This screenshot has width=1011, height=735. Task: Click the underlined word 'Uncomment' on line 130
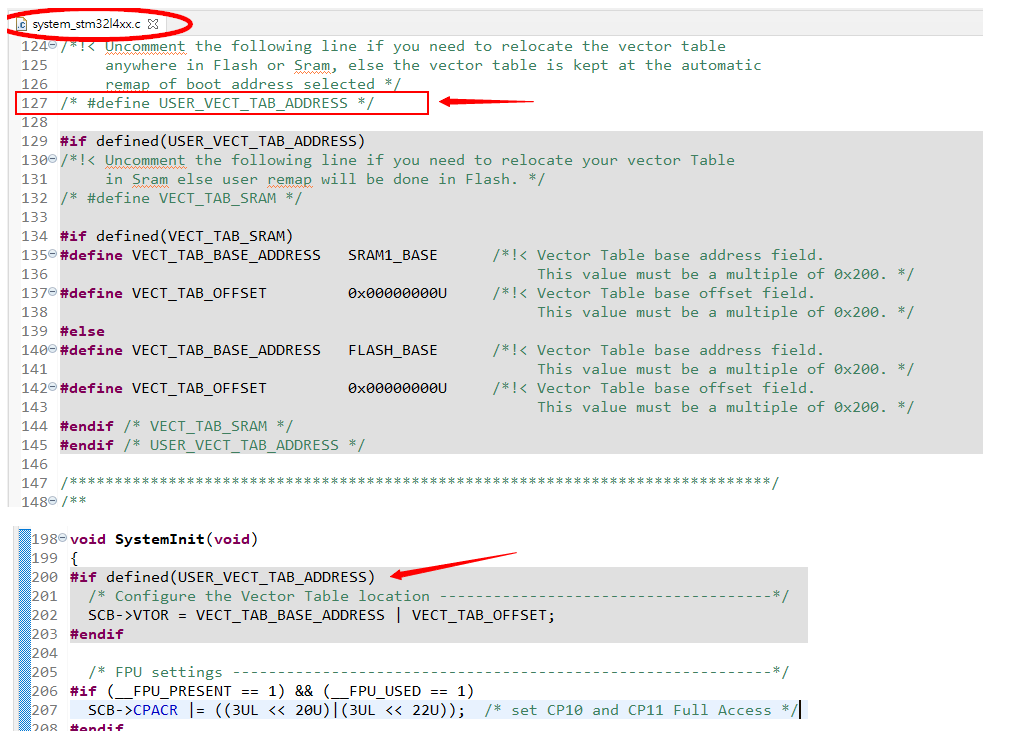click(x=145, y=161)
